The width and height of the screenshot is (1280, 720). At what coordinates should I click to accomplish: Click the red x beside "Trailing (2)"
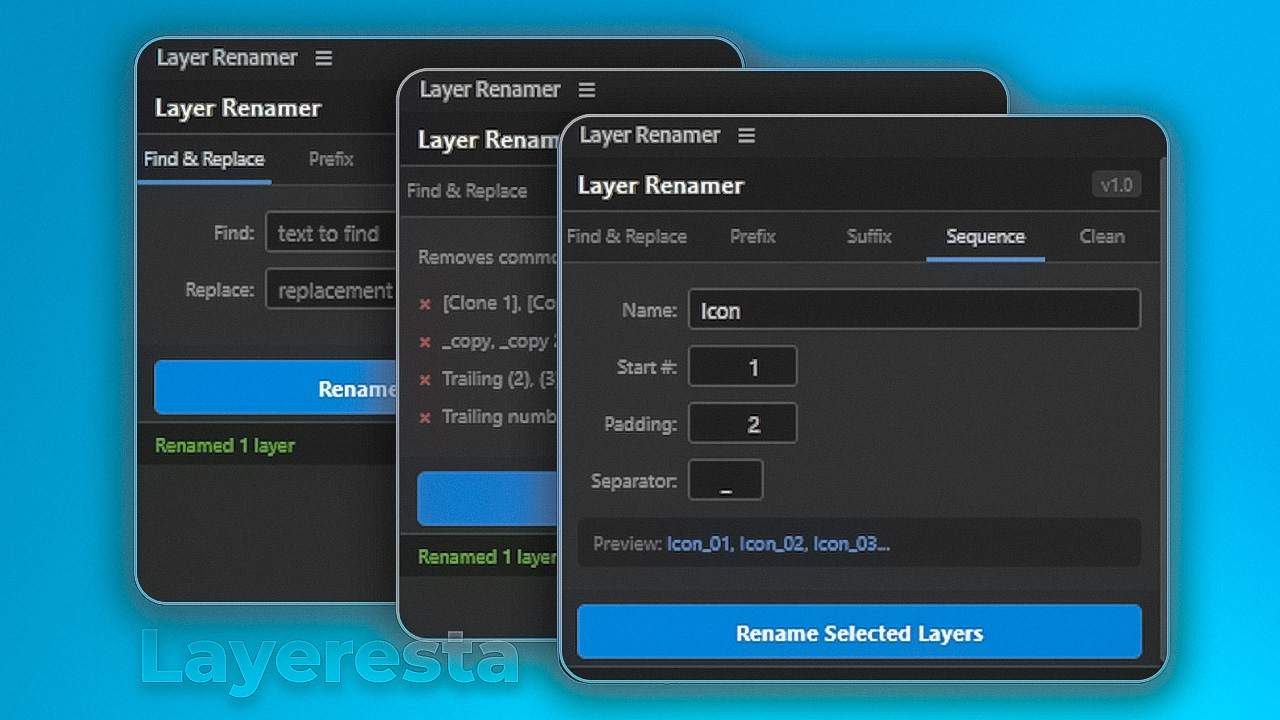pyautogui.click(x=425, y=380)
